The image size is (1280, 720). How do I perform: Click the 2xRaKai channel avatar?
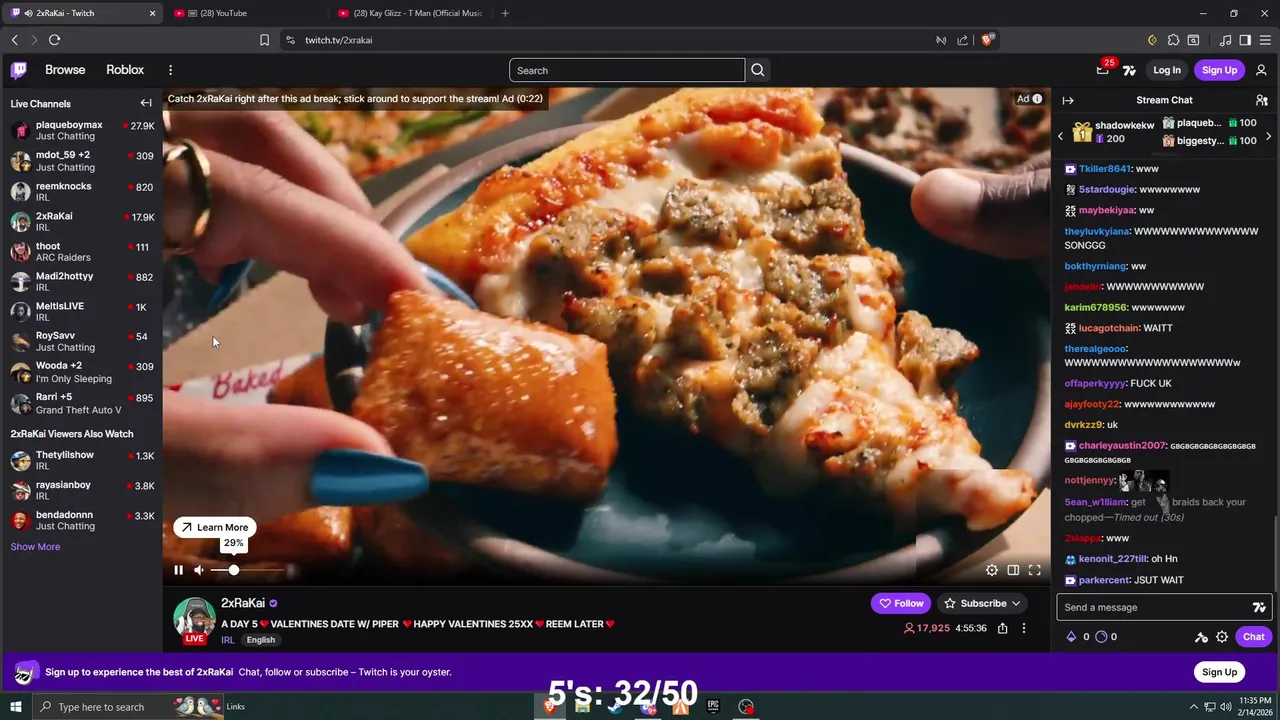pyautogui.click(x=194, y=619)
